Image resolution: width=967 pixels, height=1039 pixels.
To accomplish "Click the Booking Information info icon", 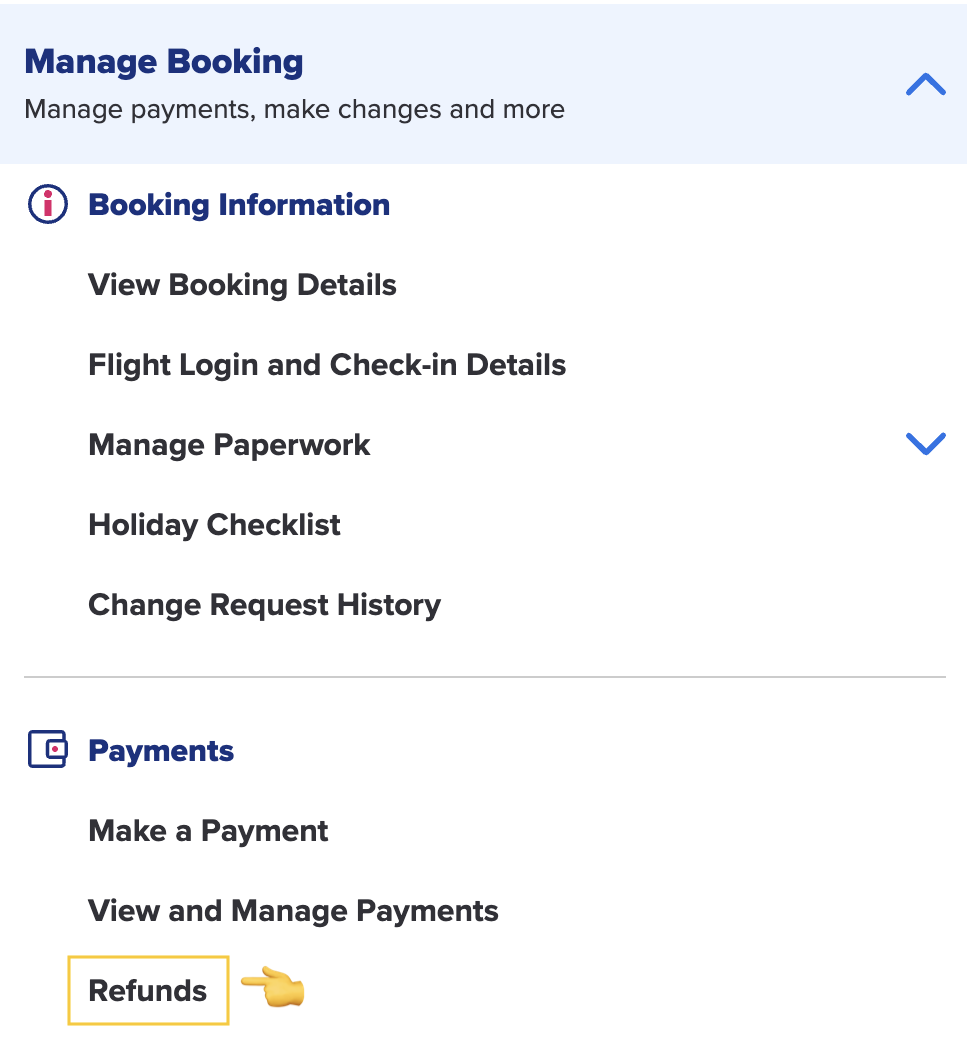I will tap(47, 205).
